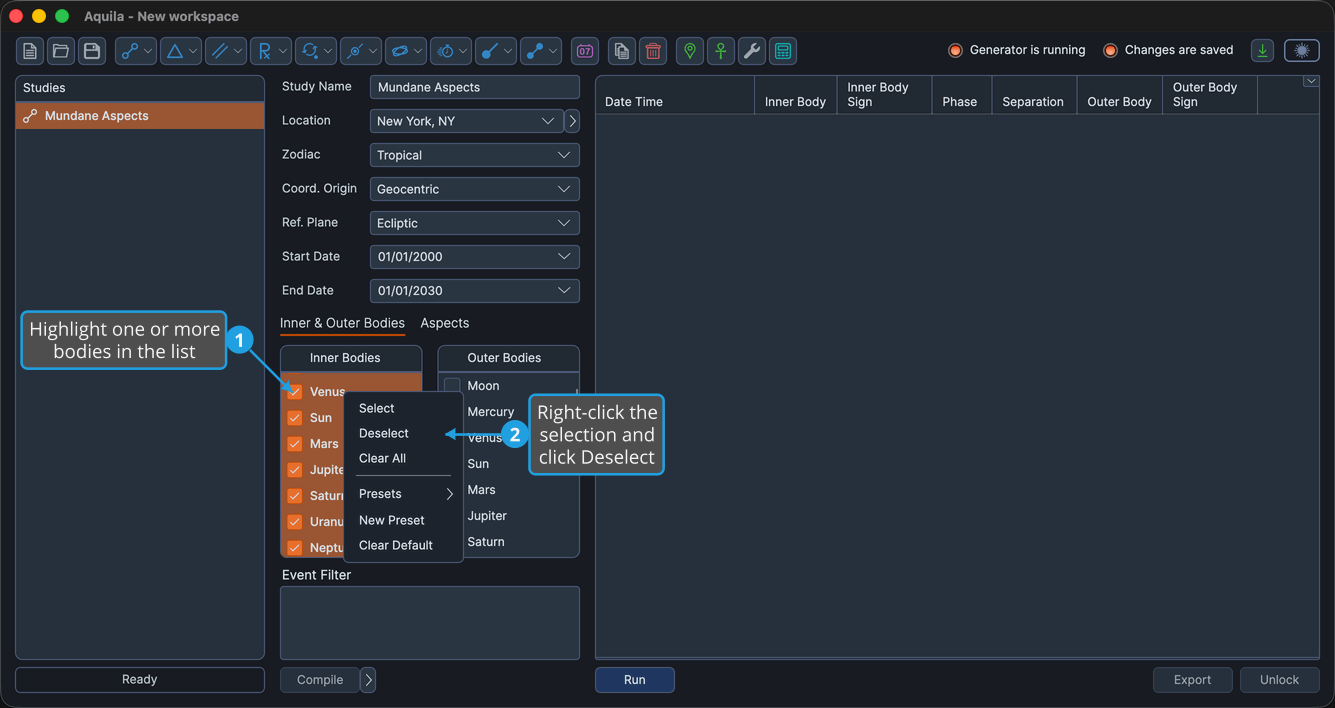Click the Ready status button
The image size is (1335, 708).
tap(140, 680)
